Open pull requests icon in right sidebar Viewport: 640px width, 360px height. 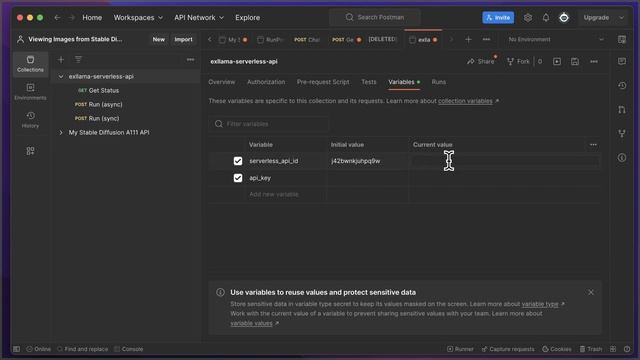click(622, 109)
